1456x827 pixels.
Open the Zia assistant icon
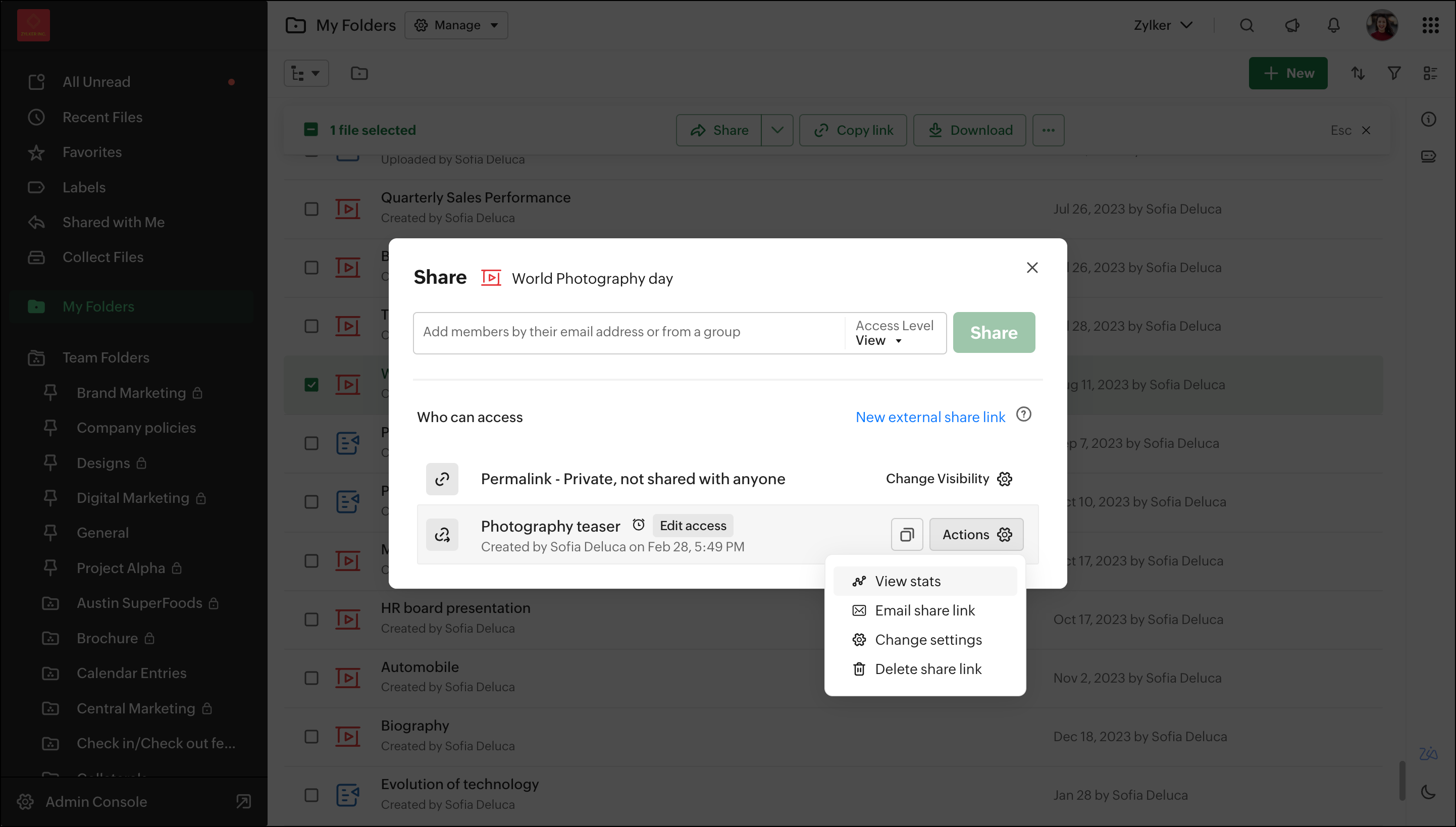coord(1428,753)
